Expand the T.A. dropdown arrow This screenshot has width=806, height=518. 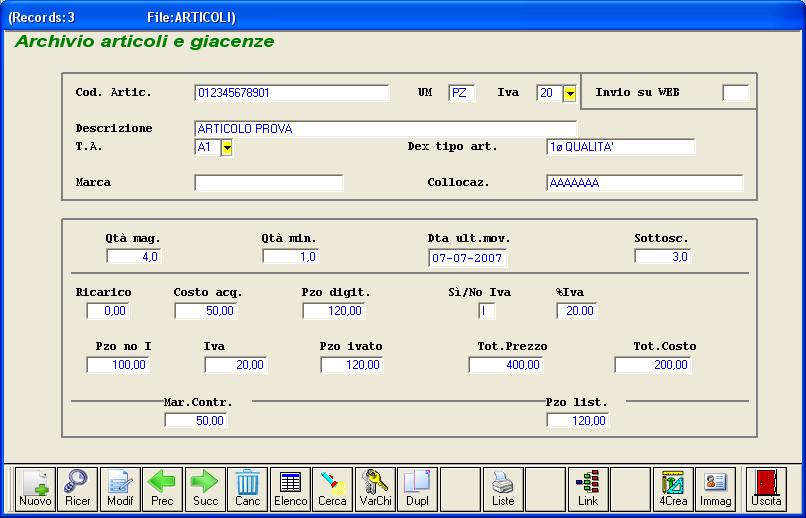(x=227, y=148)
